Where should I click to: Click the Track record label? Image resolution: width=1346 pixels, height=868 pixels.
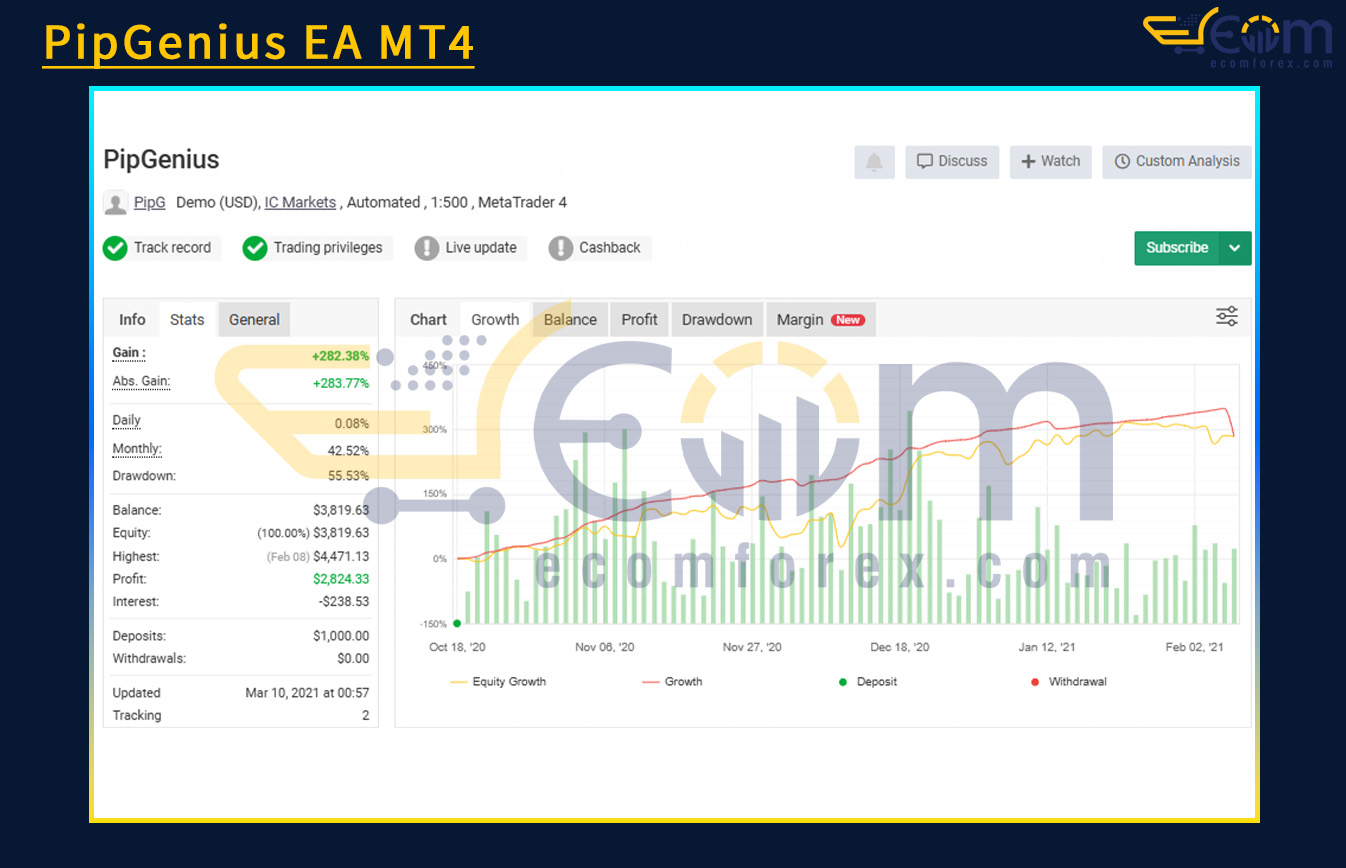[172, 248]
